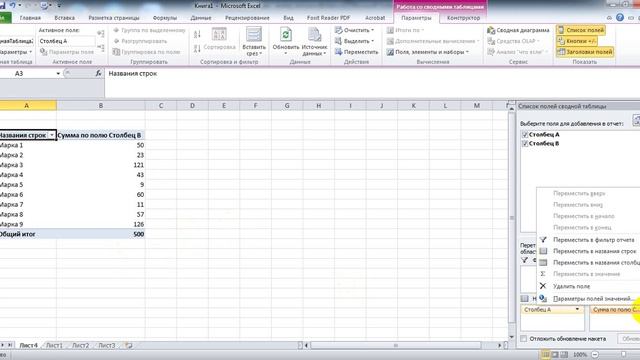Image resolution: width=640 pixels, height=360 pixels.
Task: Switch to Лист1 sheet tab
Action: pos(54,346)
